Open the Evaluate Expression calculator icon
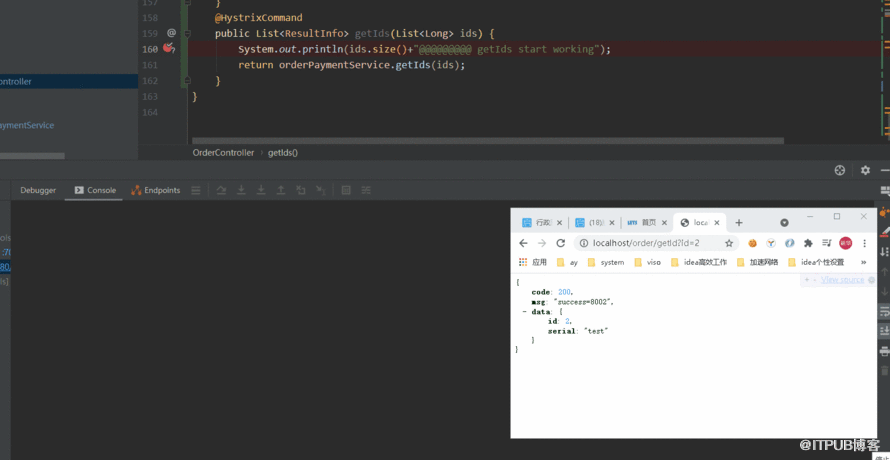The width and height of the screenshot is (890, 460). point(346,190)
